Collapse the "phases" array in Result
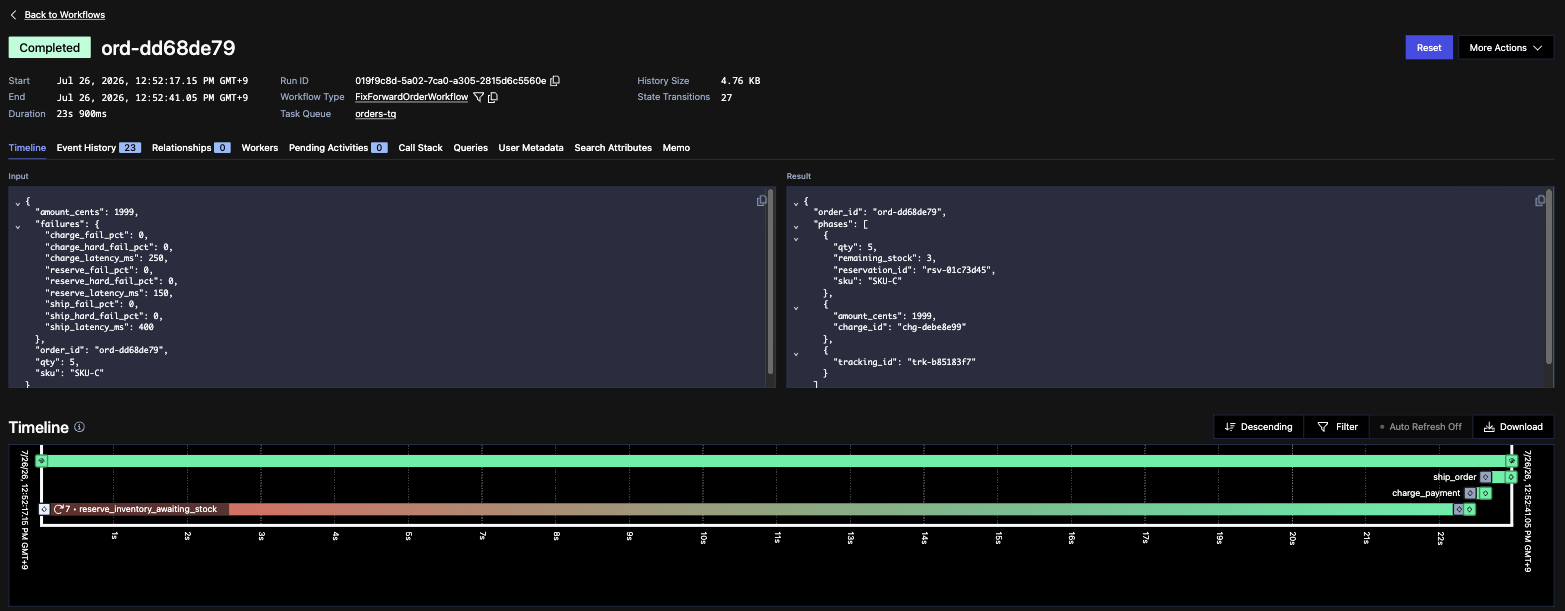1565x611 pixels. pos(796,225)
